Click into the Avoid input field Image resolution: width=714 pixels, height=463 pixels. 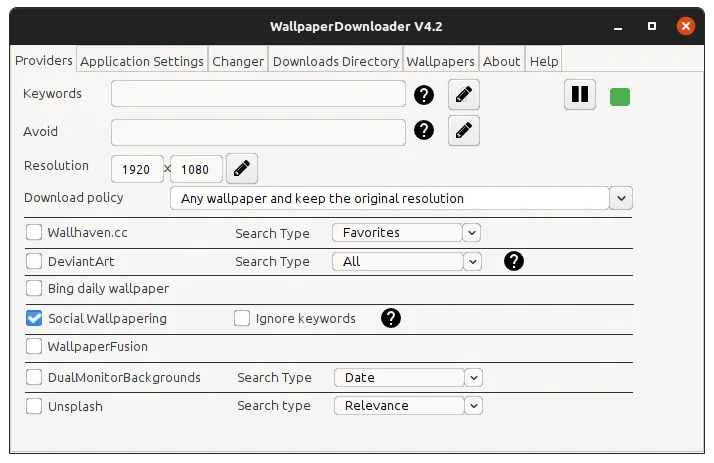pos(258,132)
